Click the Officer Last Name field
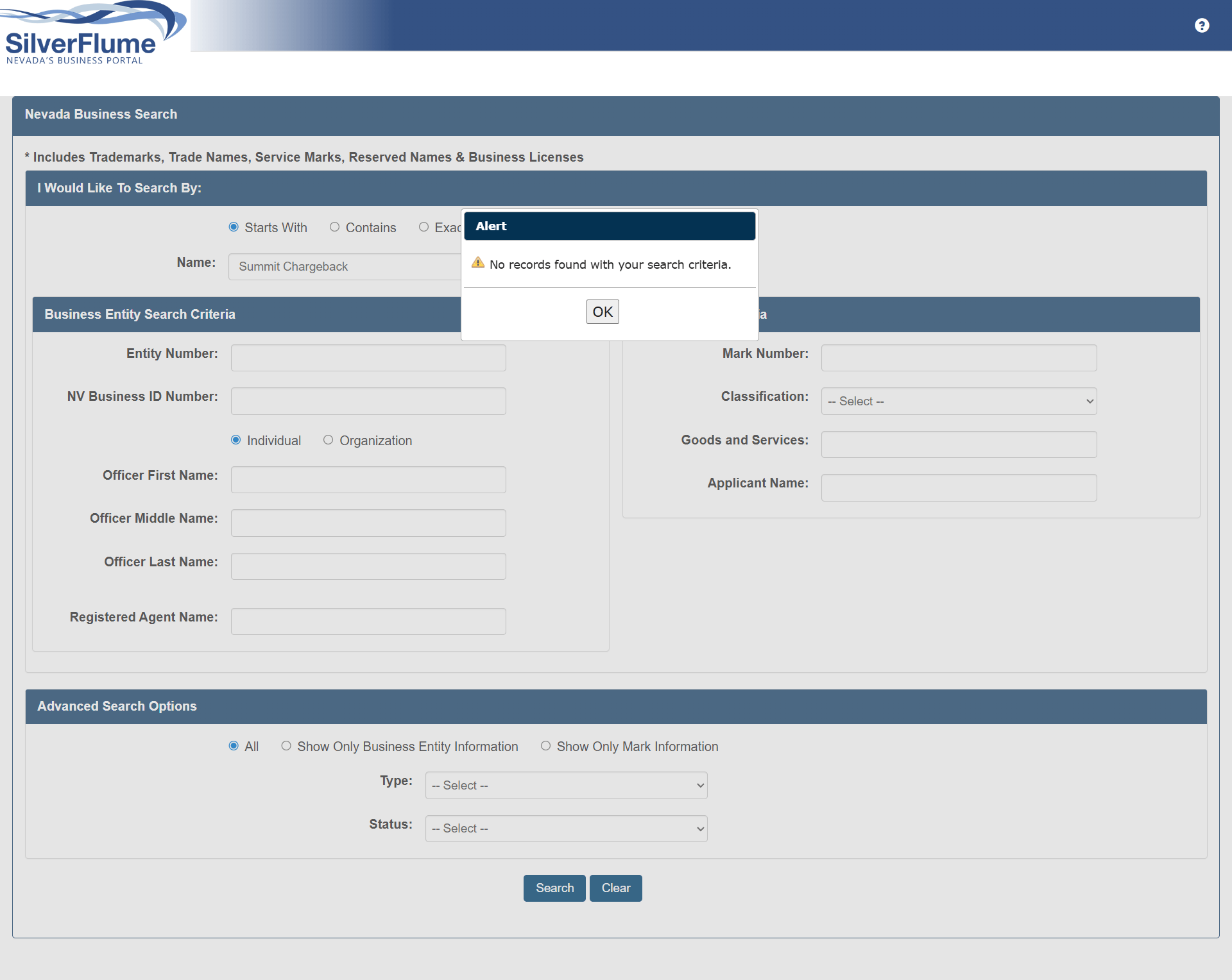 [x=368, y=566]
